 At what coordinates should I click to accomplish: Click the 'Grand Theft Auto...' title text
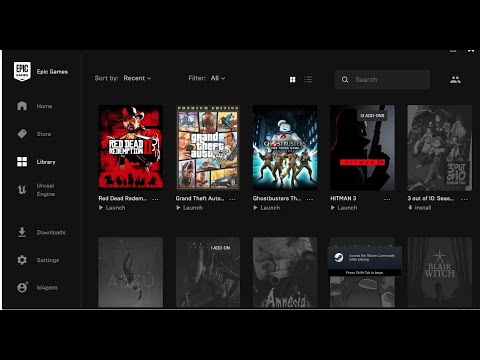(200, 198)
